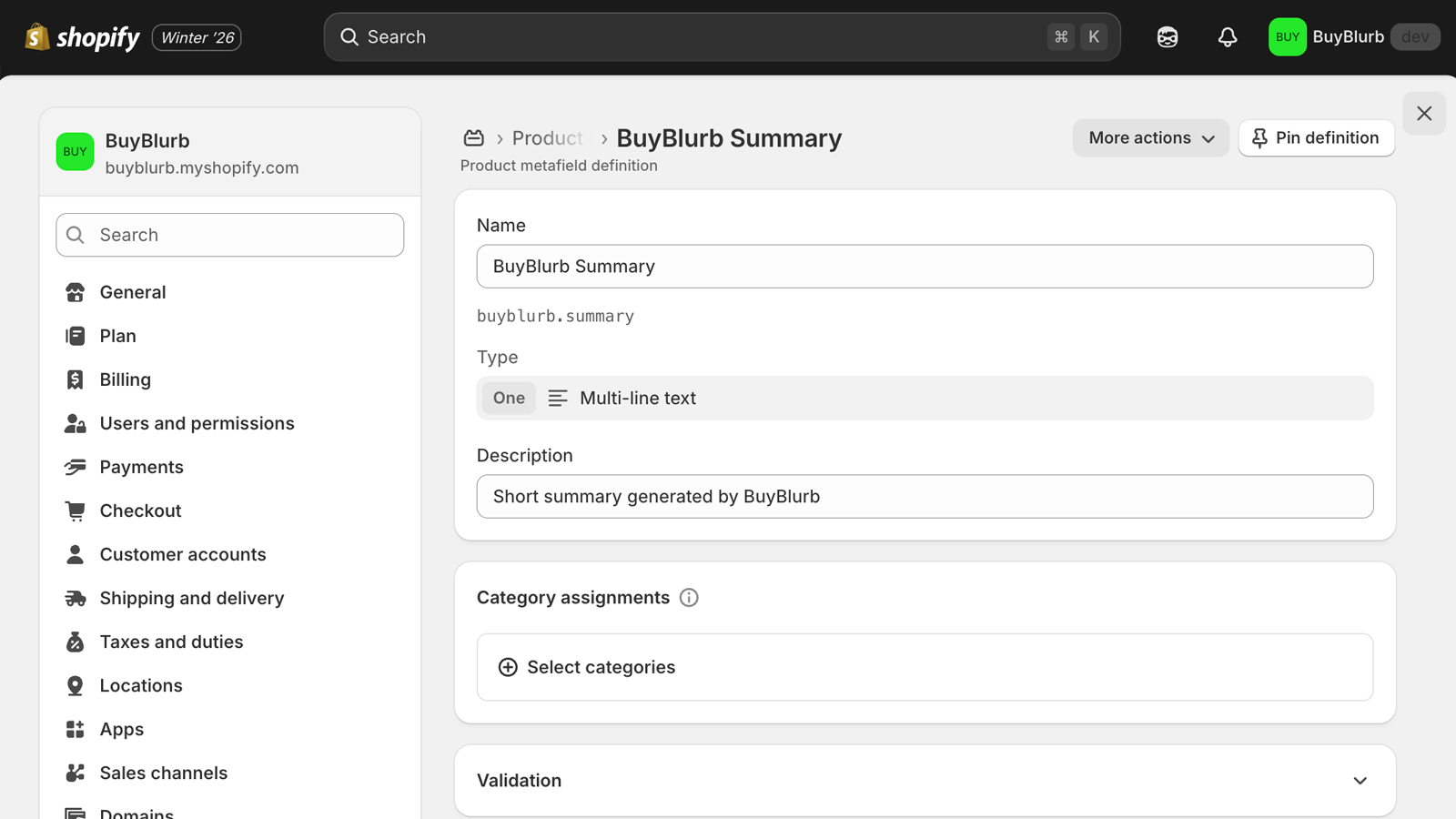Viewport: 1456px width, 819px height.
Task: Click the product box icon in the breadcrumb
Action: pyautogui.click(x=474, y=137)
